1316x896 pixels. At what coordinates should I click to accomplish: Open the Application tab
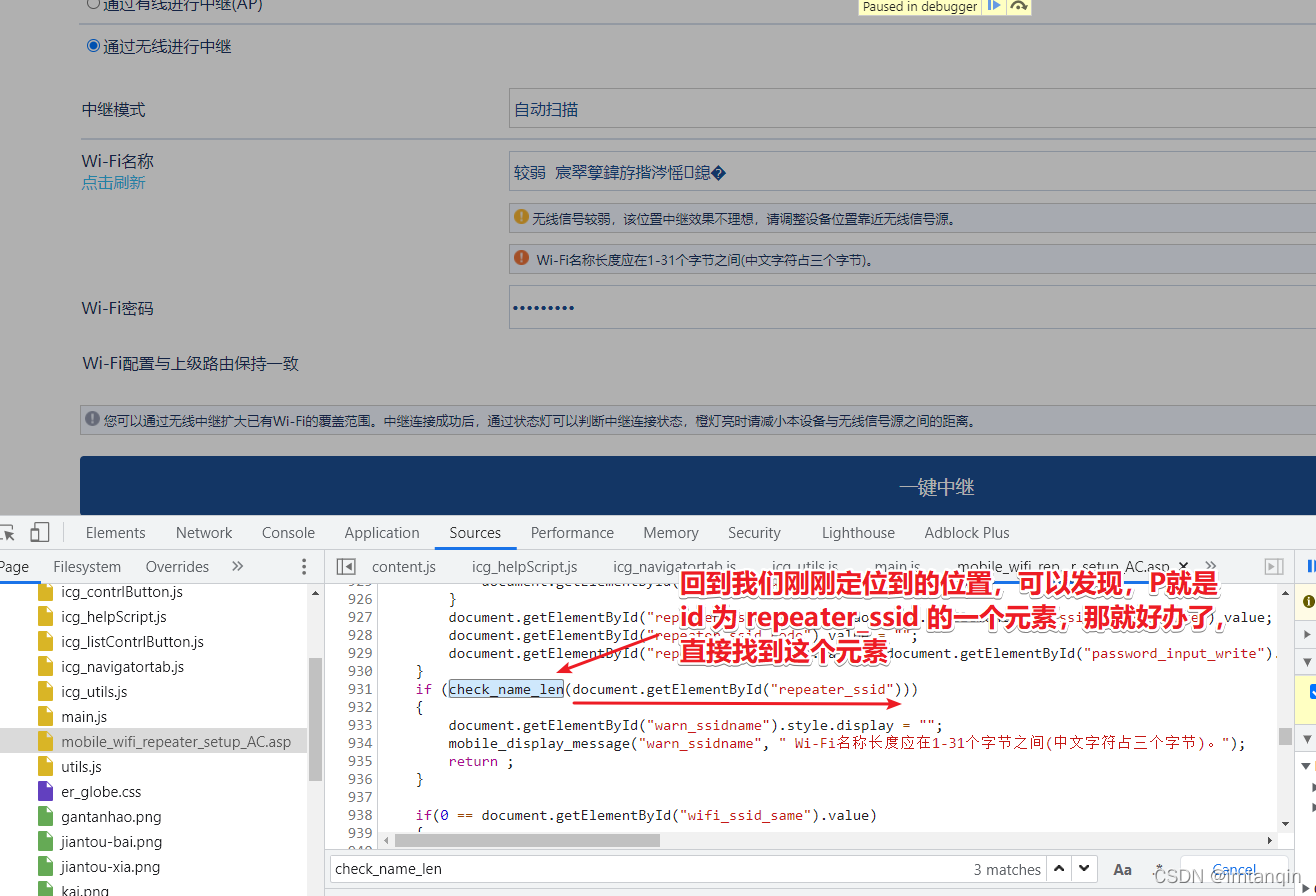pos(382,533)
